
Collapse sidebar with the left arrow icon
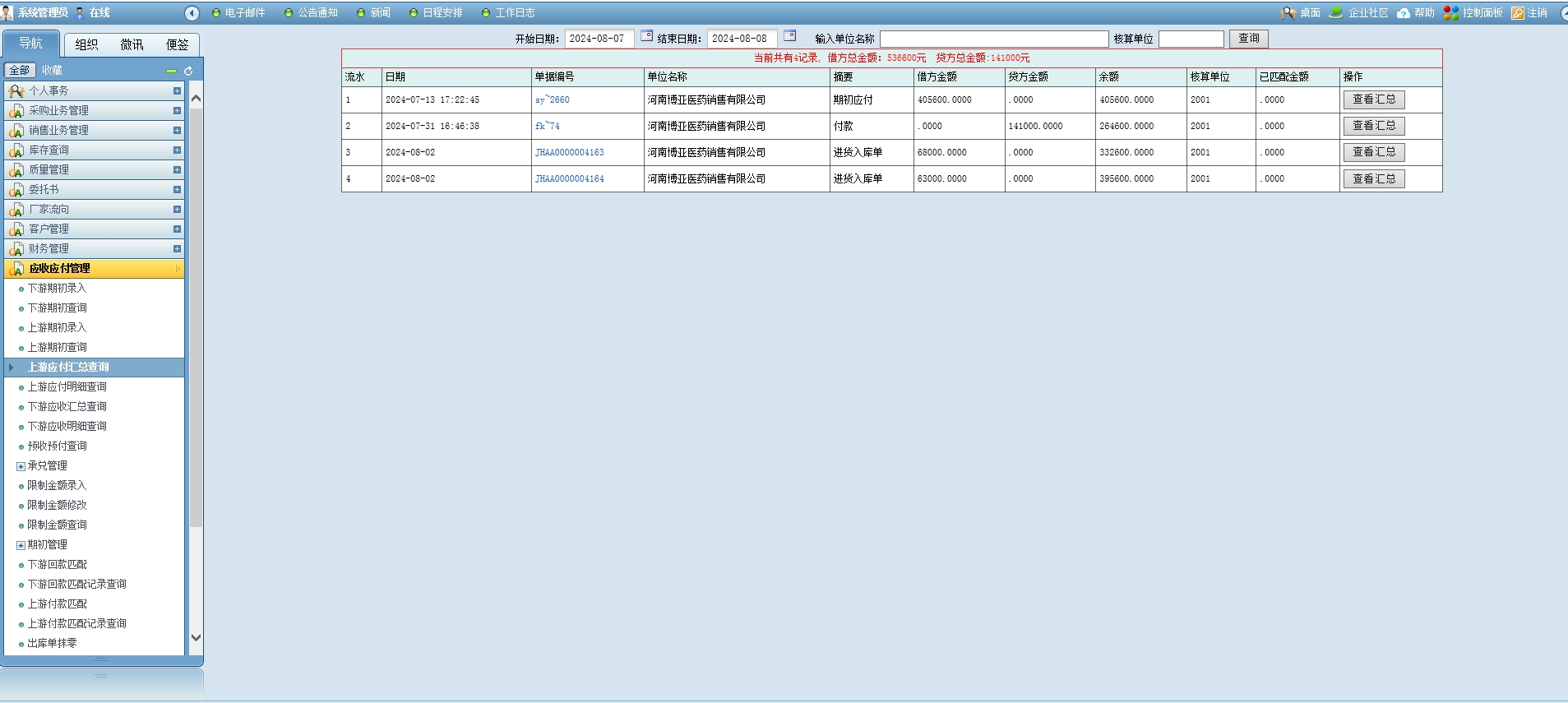192,13
